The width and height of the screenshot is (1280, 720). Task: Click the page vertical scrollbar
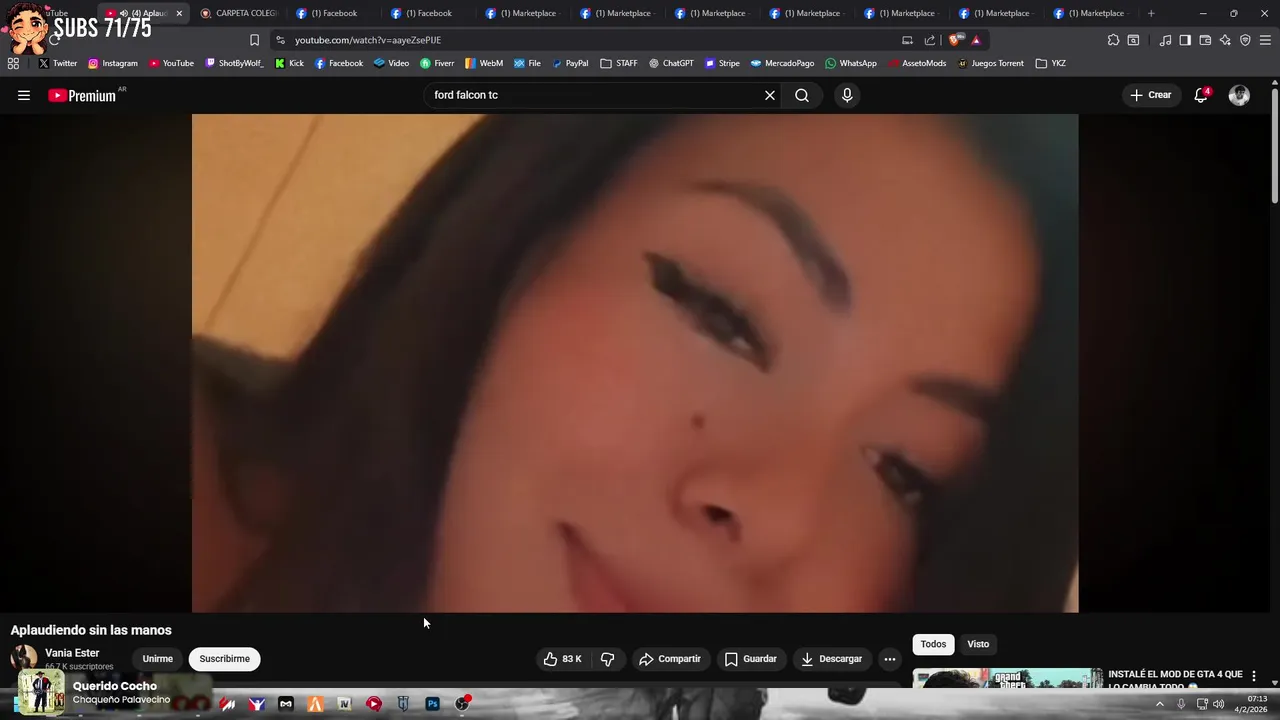tap(1275, 145)
